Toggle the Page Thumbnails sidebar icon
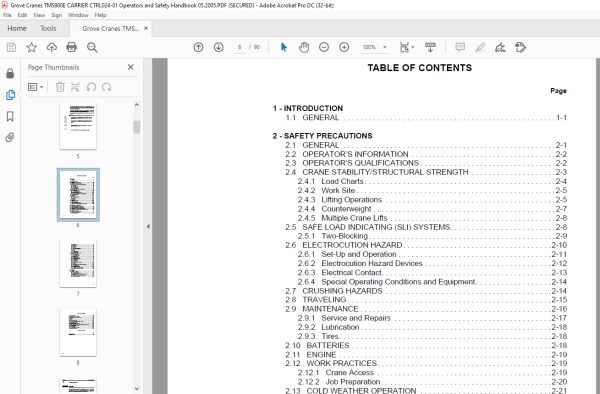This screenshot has height=394, width=600. pyautogui.click(x=10, y=95)
